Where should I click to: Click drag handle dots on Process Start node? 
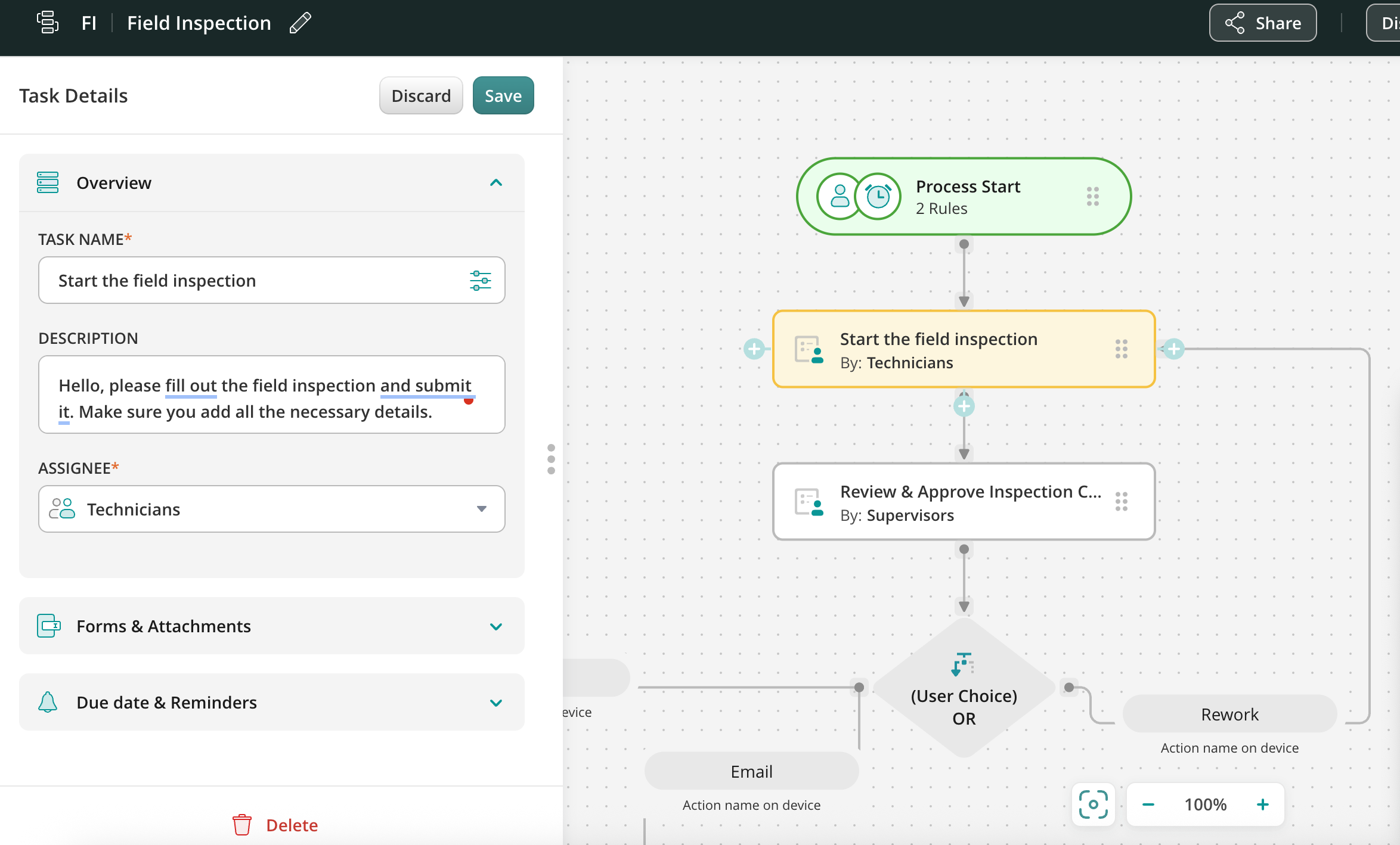(1092, 197)
